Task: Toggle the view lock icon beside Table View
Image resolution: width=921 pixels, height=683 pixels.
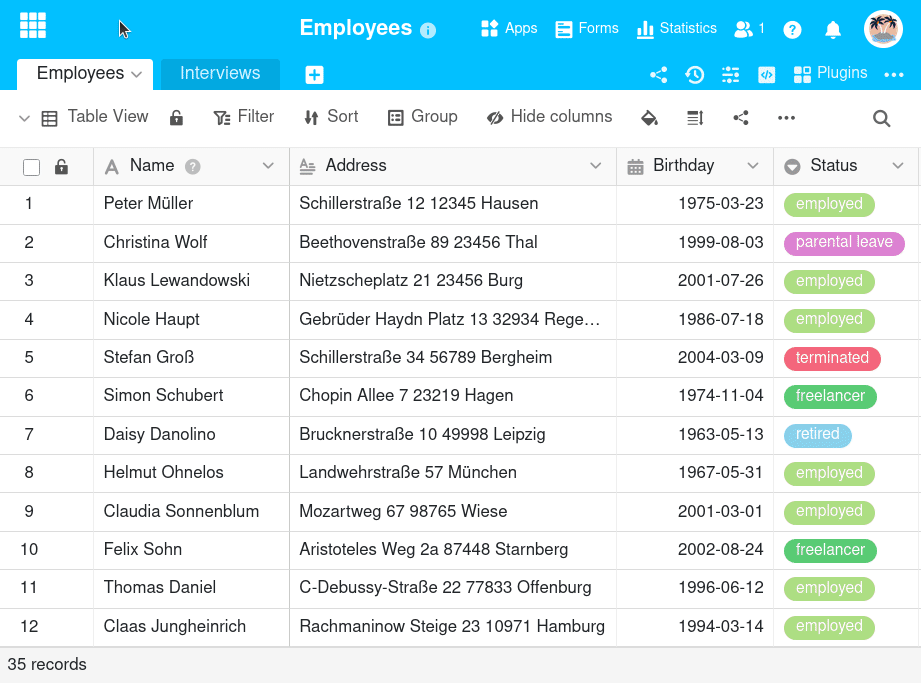Action: [x=176, y=118]
